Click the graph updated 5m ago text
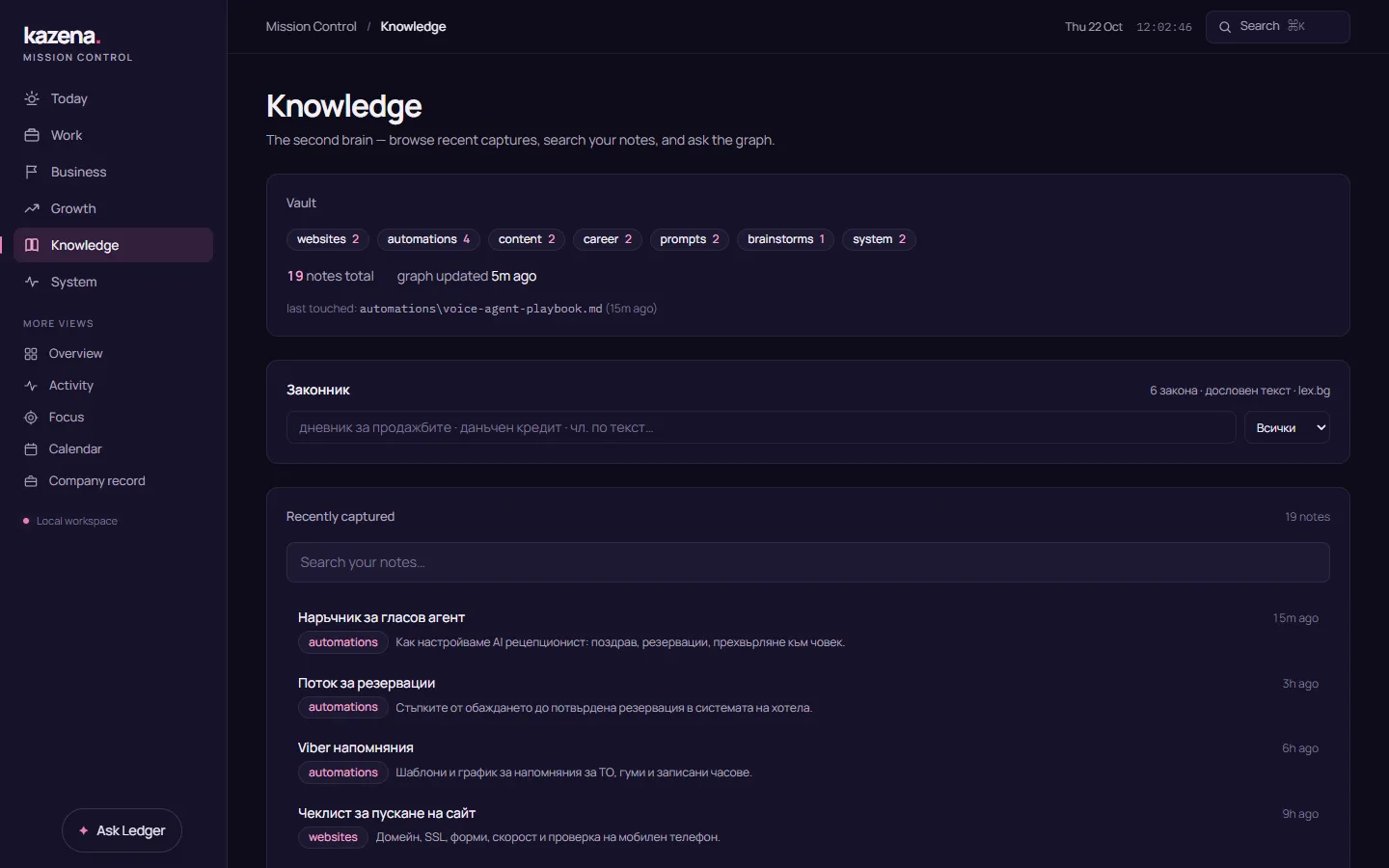Screen dimensions: 1389x868 [x=467, y=276]
